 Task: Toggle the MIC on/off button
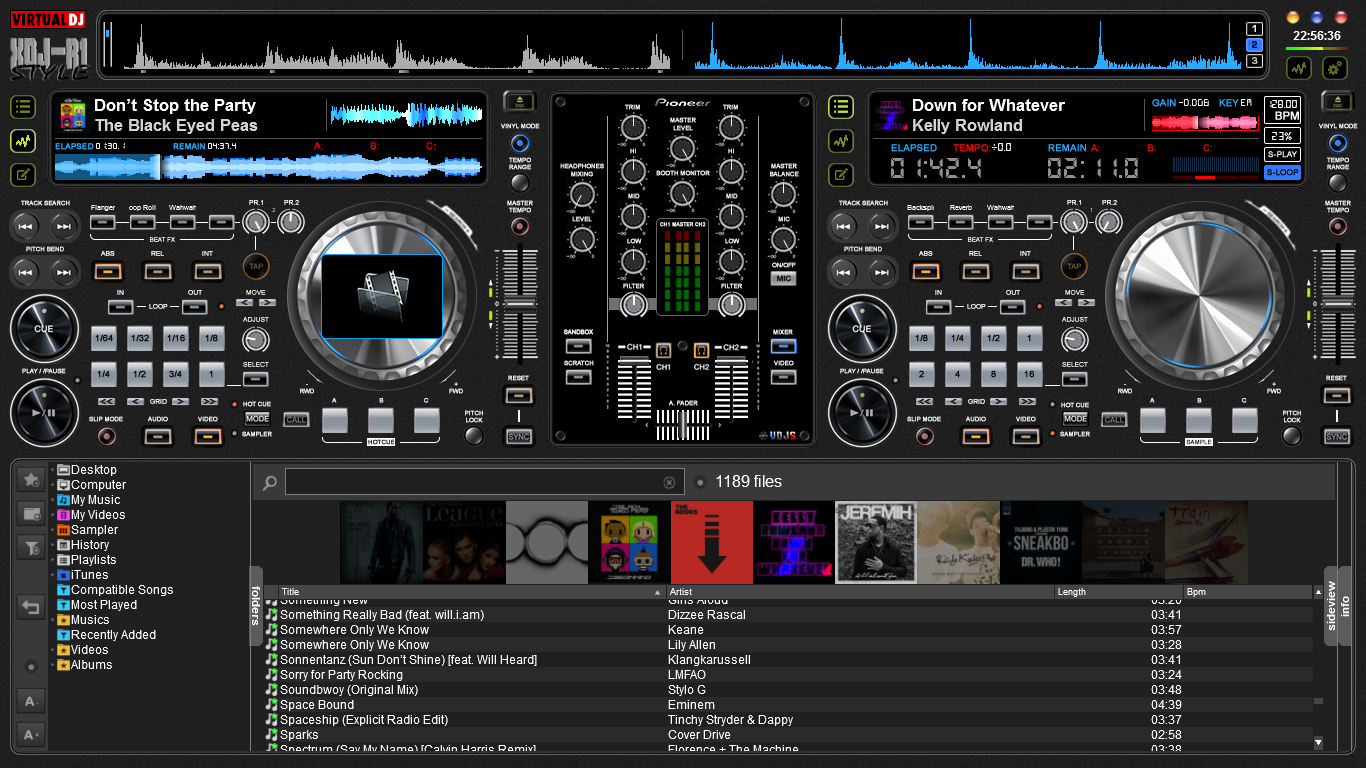784,279
